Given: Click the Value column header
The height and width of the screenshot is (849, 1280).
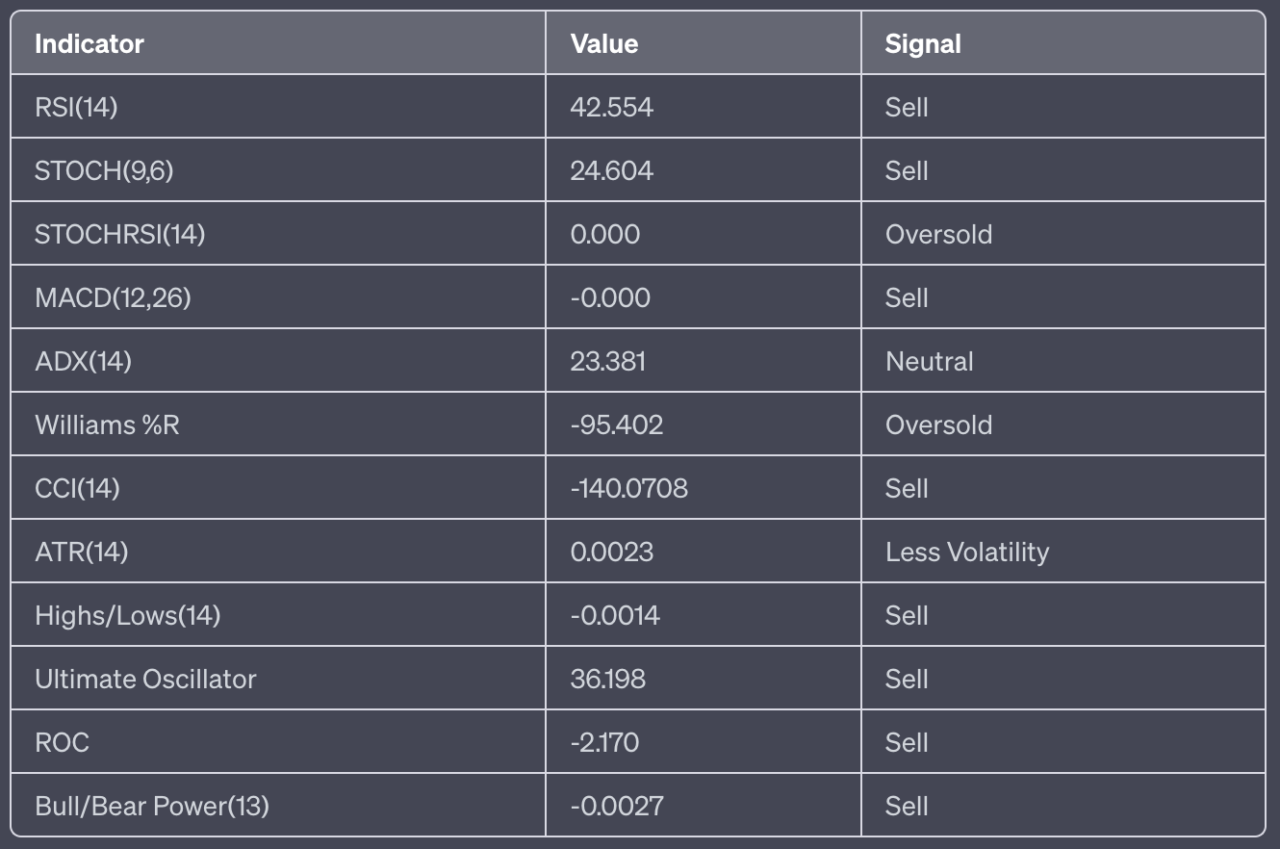Looking at the screenshot, I should point(604,44).
